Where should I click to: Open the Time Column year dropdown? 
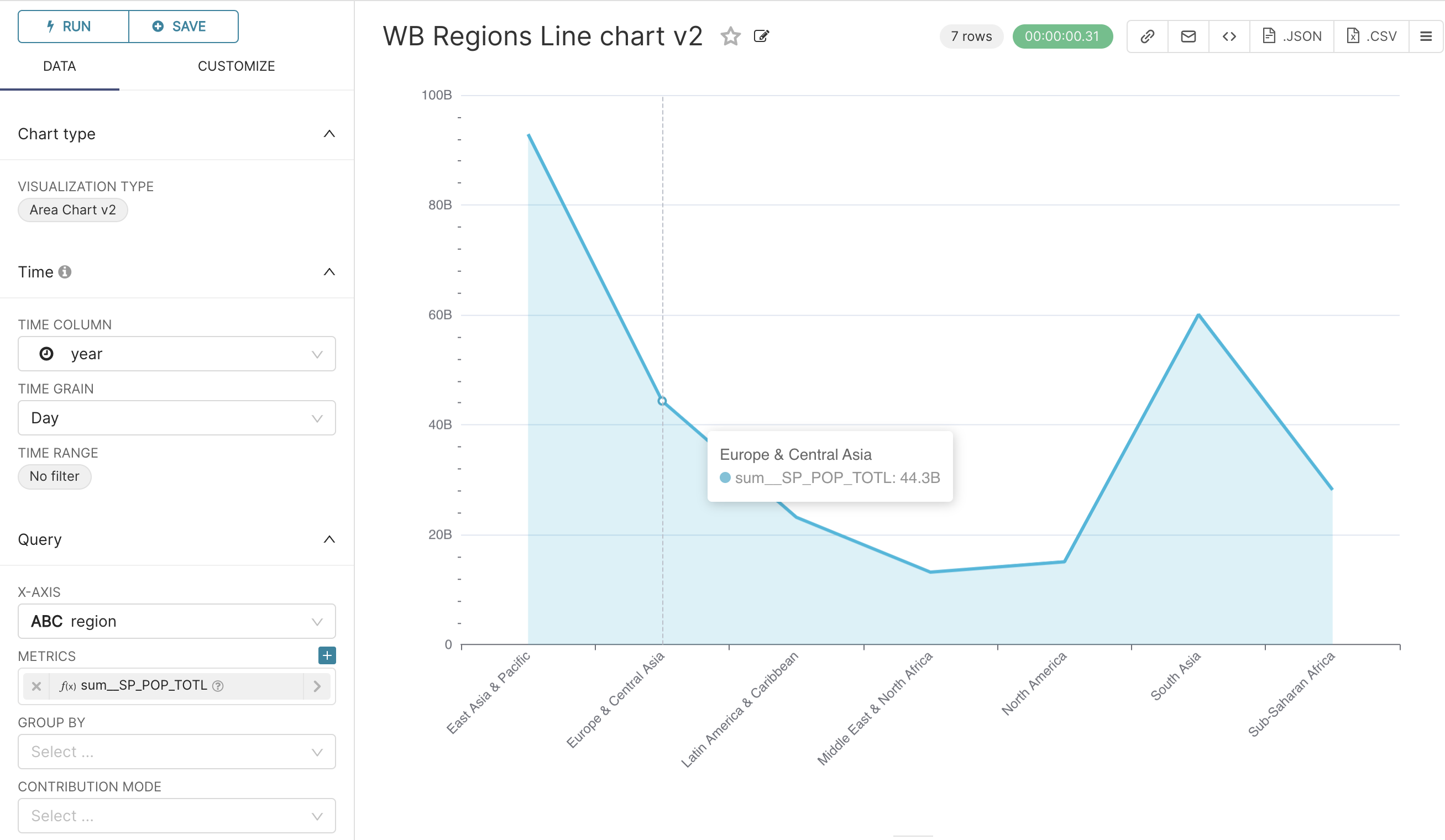coord(176,354)
